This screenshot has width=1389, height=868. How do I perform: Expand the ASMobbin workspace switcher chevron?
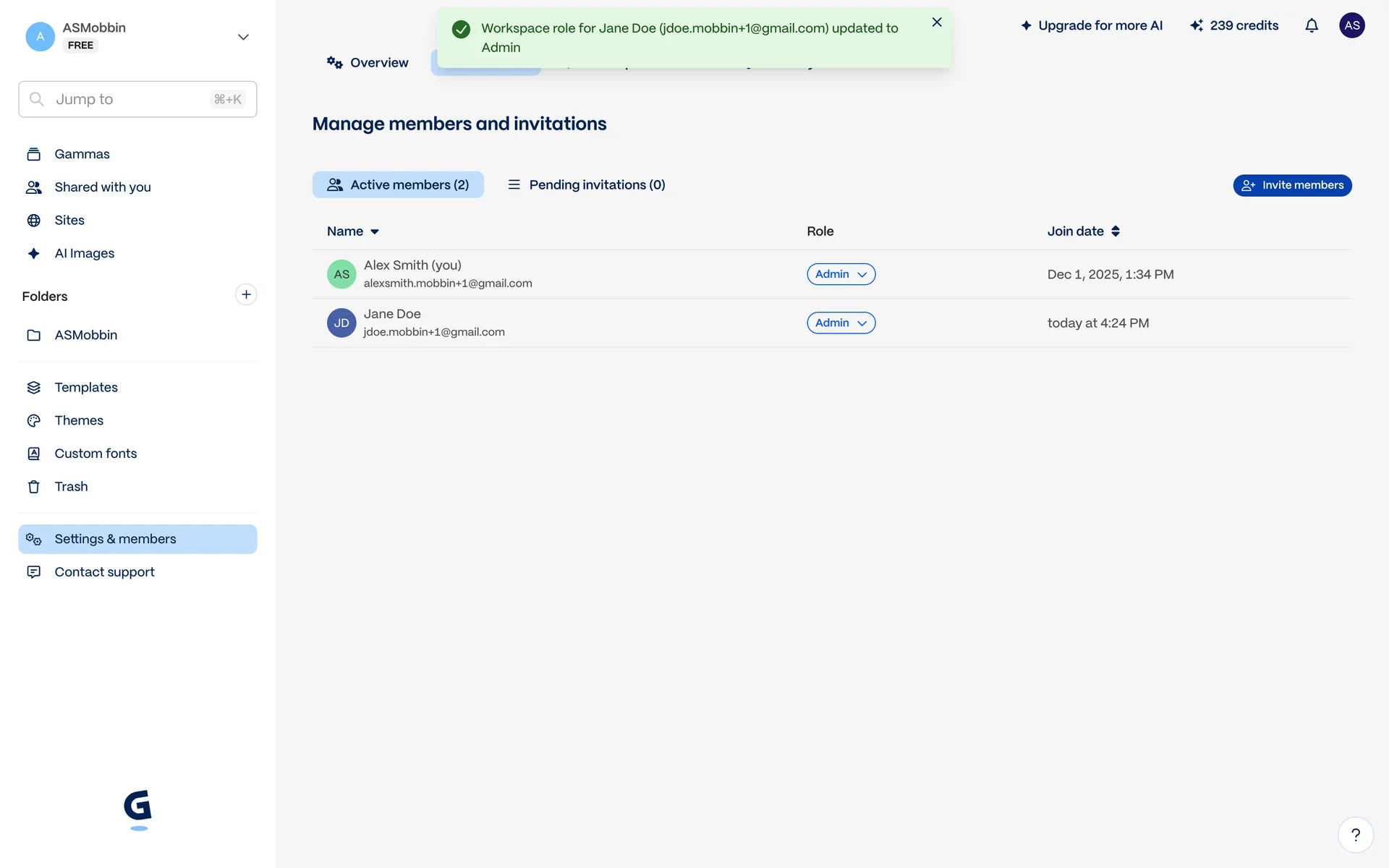coord(243,37)
